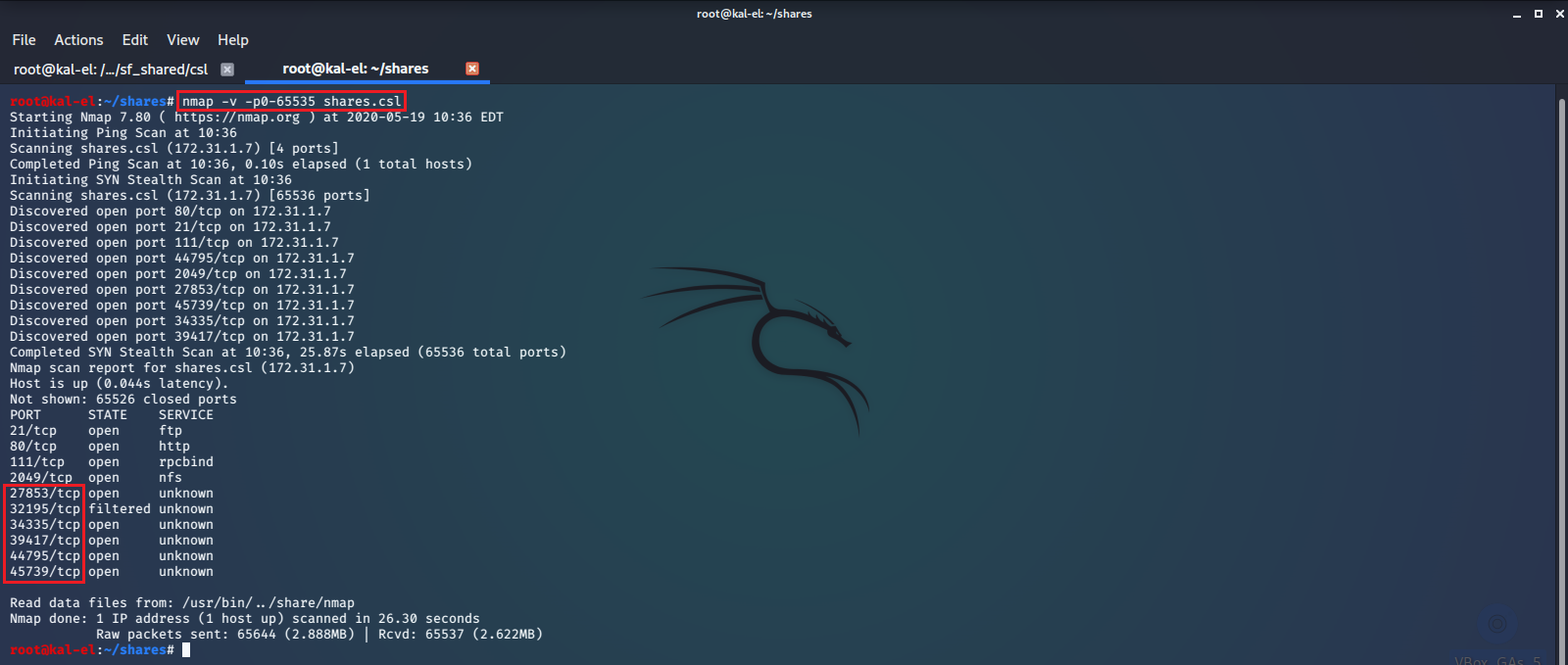Minimize the terminal window
1568x665 pixels.
[x=1517, y=14]
